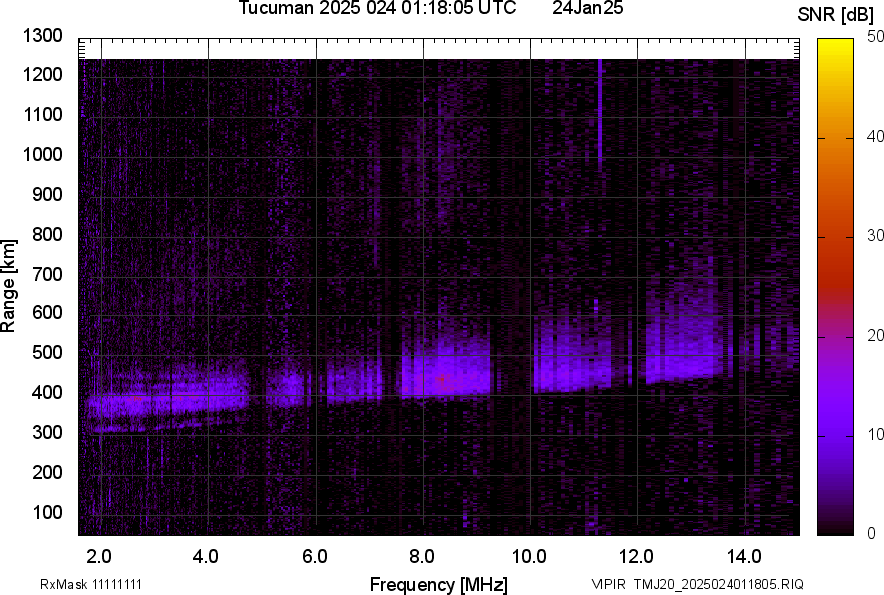Click the range tick label '1000'
Viewport: 884px width, 595px height.
42,154
